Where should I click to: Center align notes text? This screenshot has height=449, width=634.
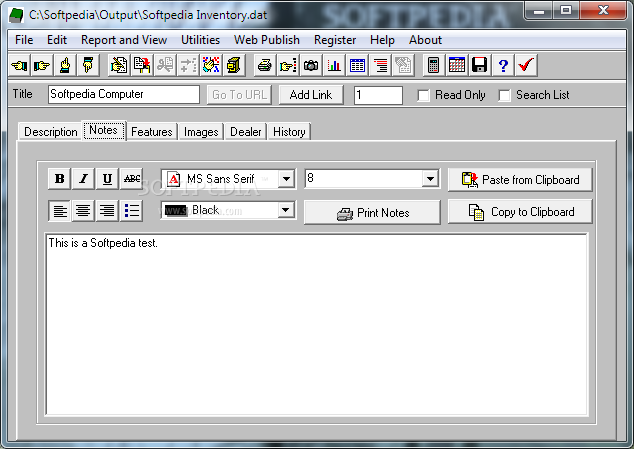click(x=83, y=211)
